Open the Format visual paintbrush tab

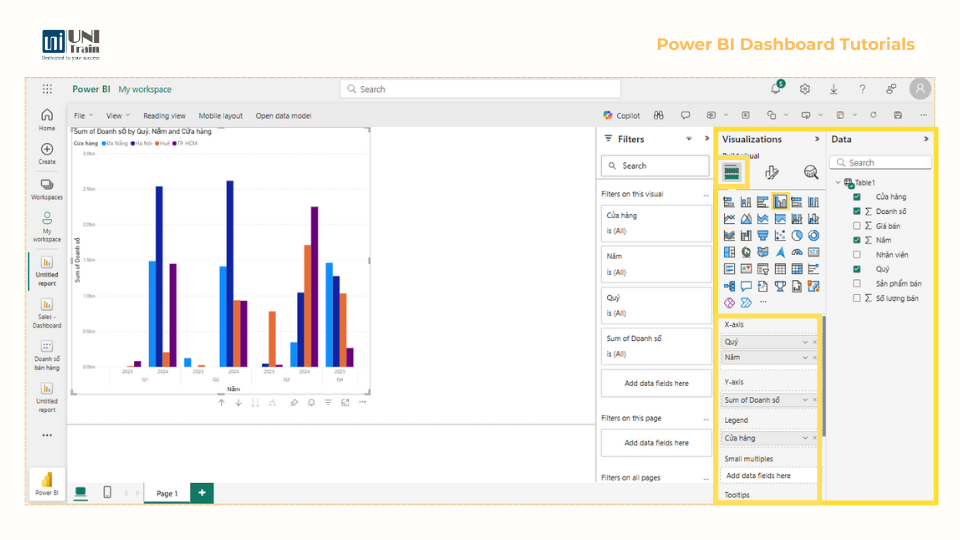[771, 173]
